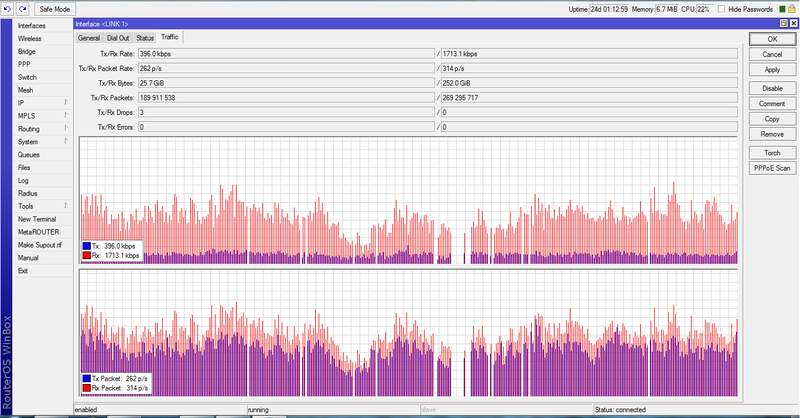
Task: Click the Tx Bytes field 25.7 GiB
Action: tap(286, 83)
